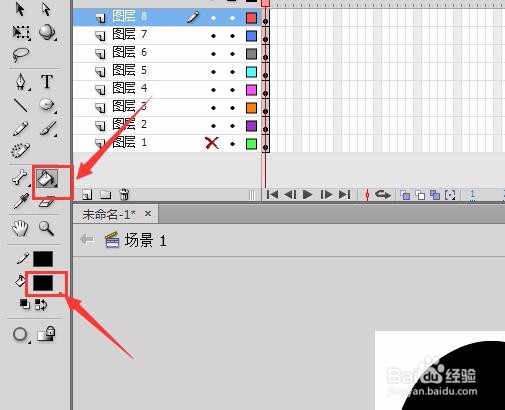The height and width of the screenshot is (410, 505).
Task: Click the red outline color of 图层 8
Action: click(251, 18)
